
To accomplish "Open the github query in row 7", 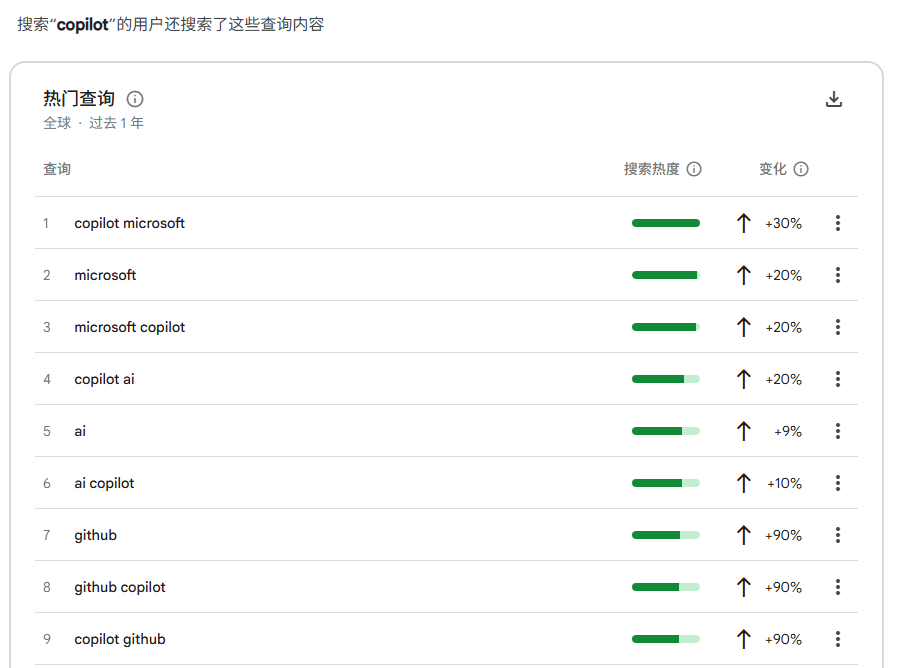I will coord(95,536).
